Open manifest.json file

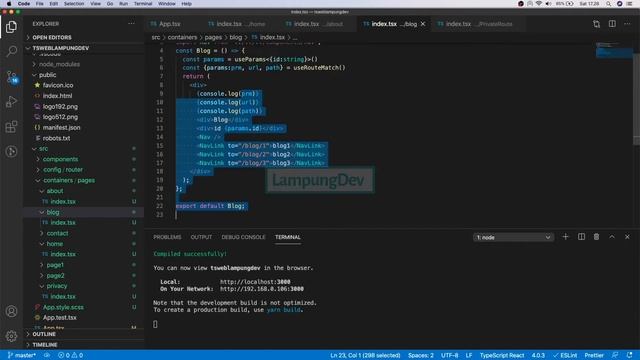61,127
